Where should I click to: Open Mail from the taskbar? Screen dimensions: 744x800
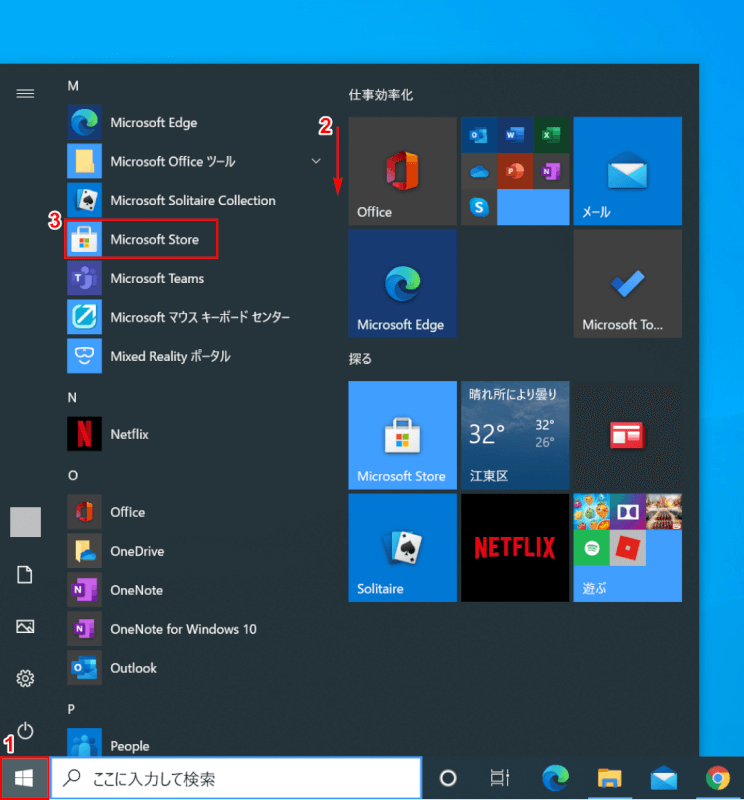664,779
